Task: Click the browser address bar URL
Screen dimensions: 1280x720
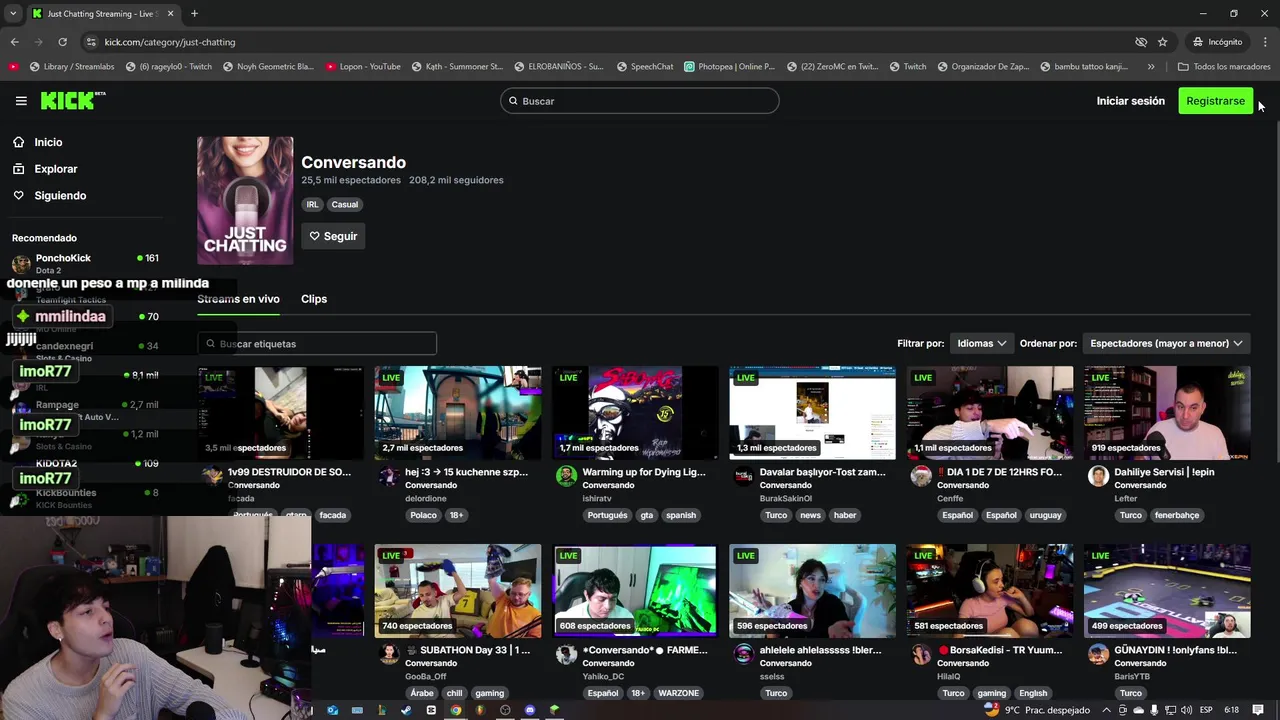Action: [x=170, y=42]
